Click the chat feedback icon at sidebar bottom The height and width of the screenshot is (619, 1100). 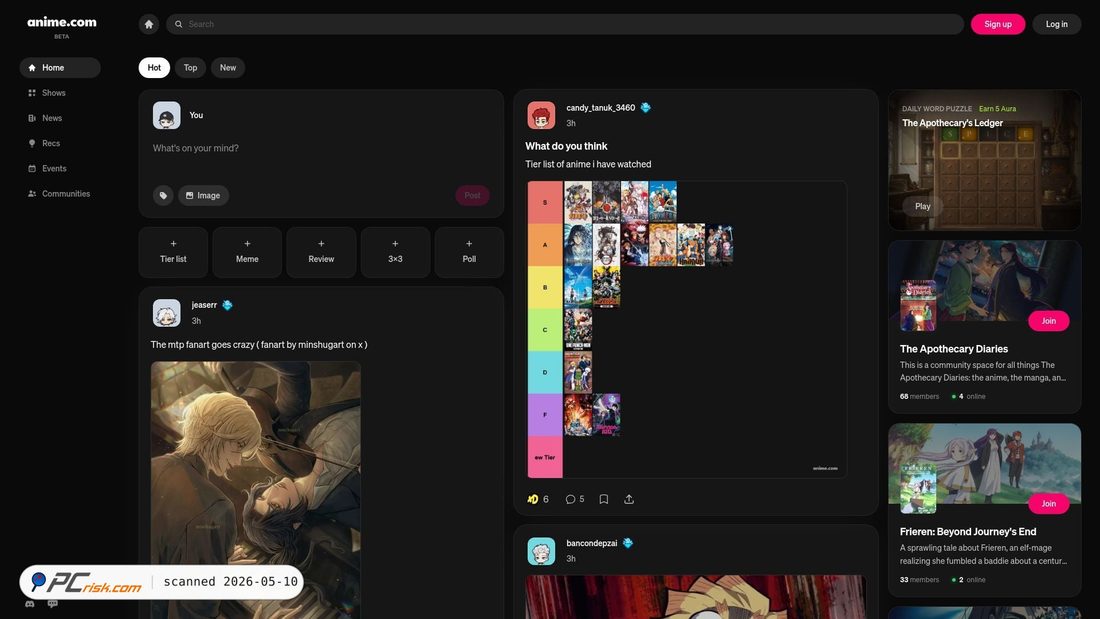[x=53, y=604]
